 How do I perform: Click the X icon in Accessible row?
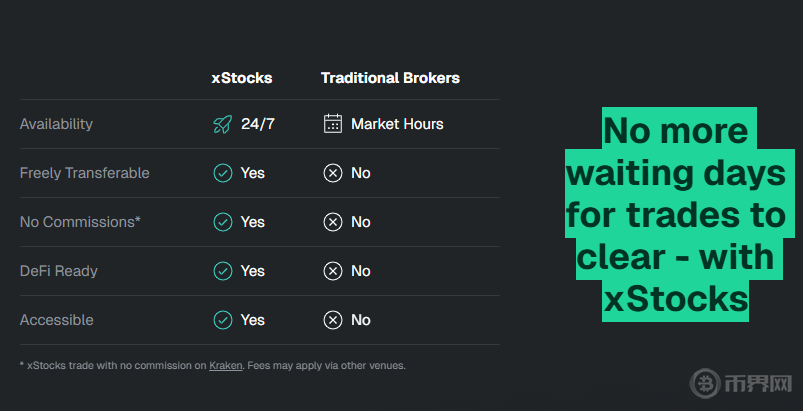[x=333, y=320]
